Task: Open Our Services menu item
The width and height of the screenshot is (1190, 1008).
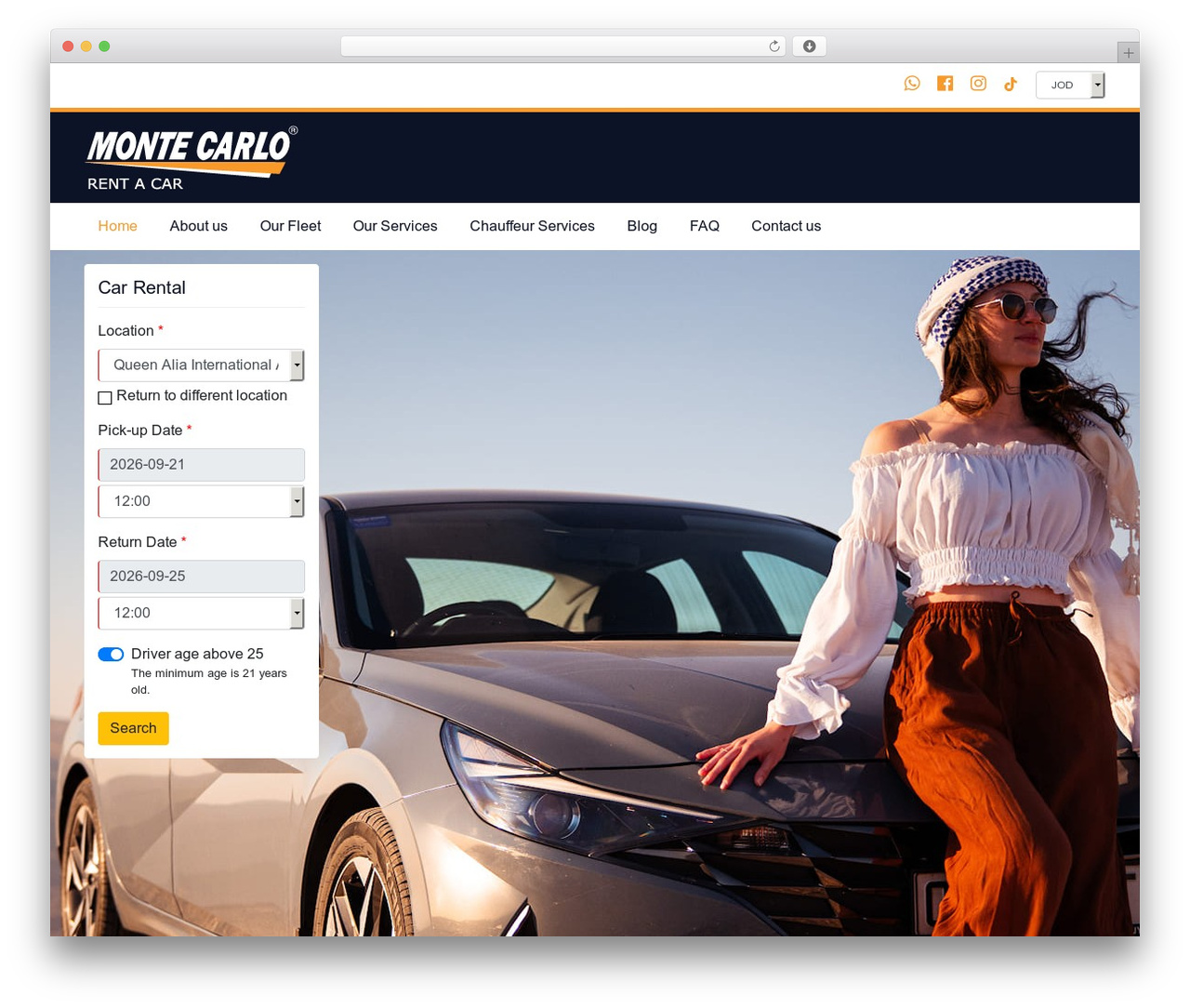Action: 395,226
